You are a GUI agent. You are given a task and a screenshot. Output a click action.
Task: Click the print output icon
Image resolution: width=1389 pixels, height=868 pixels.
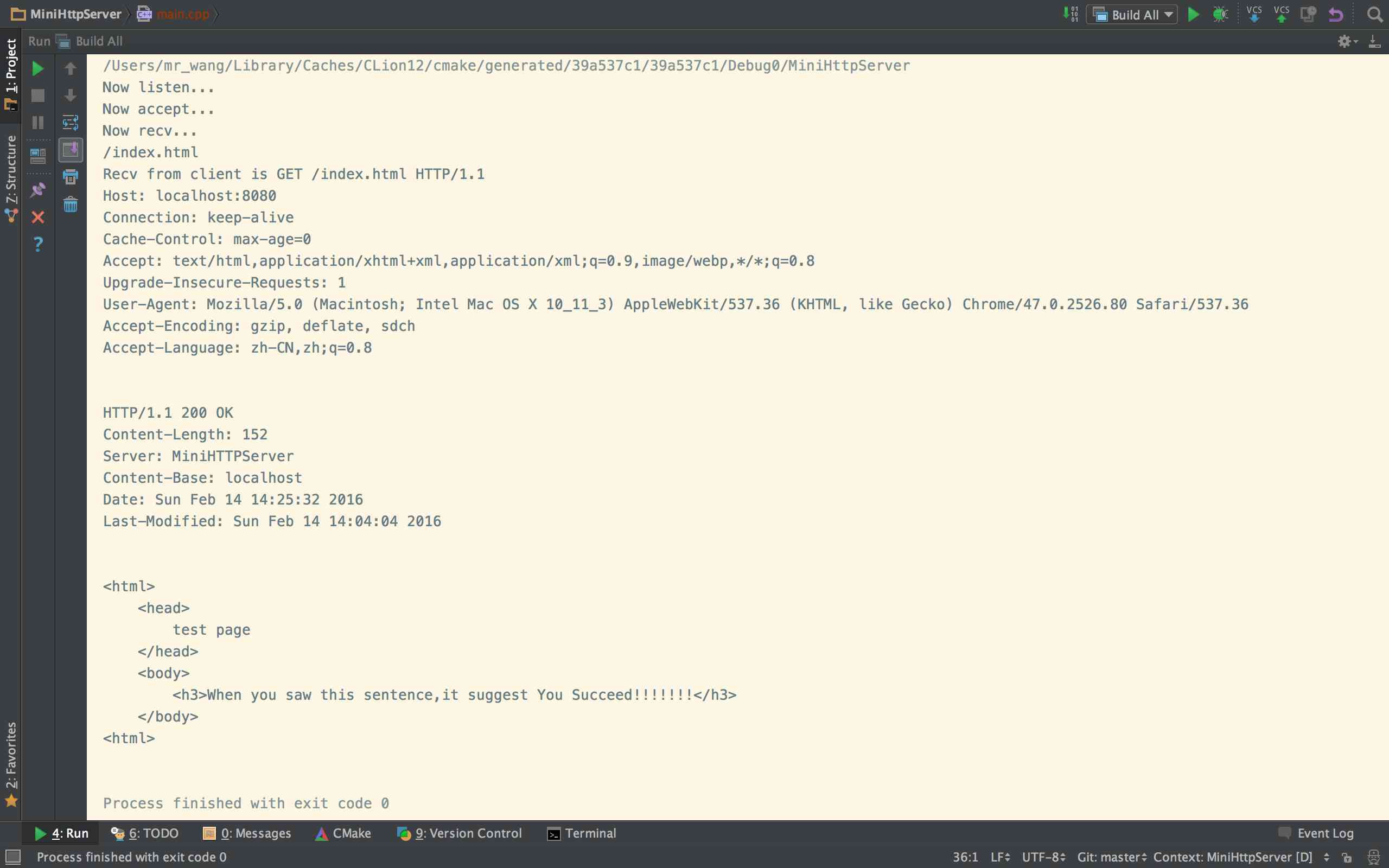[x=71, y=177]
